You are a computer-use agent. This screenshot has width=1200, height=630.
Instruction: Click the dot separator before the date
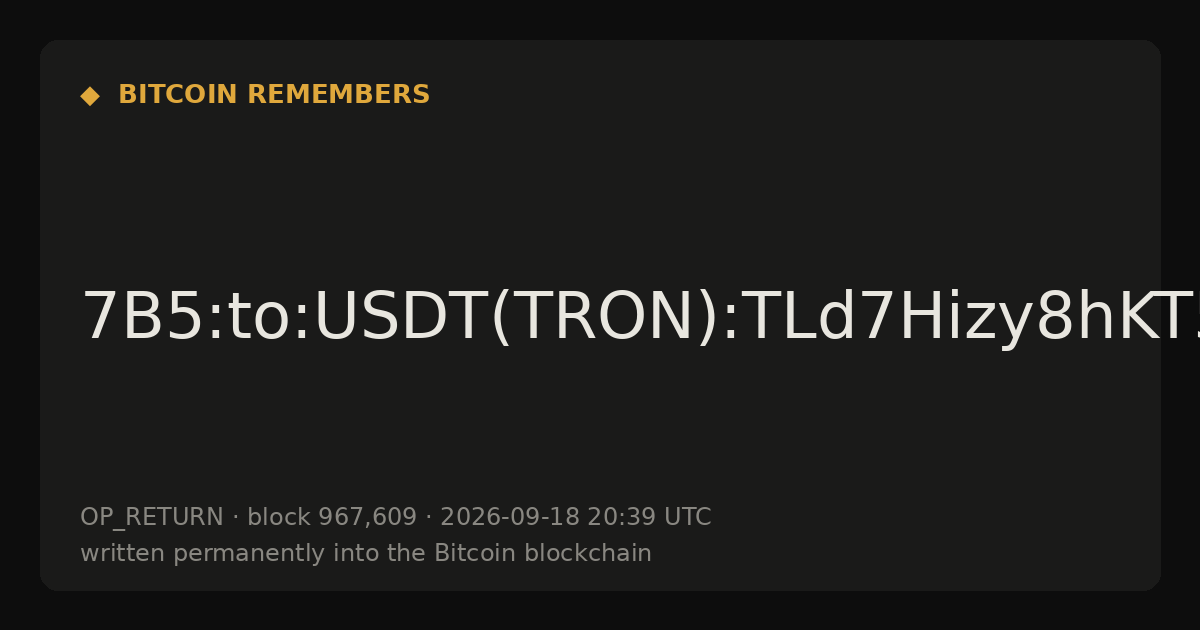coord(429,518)
